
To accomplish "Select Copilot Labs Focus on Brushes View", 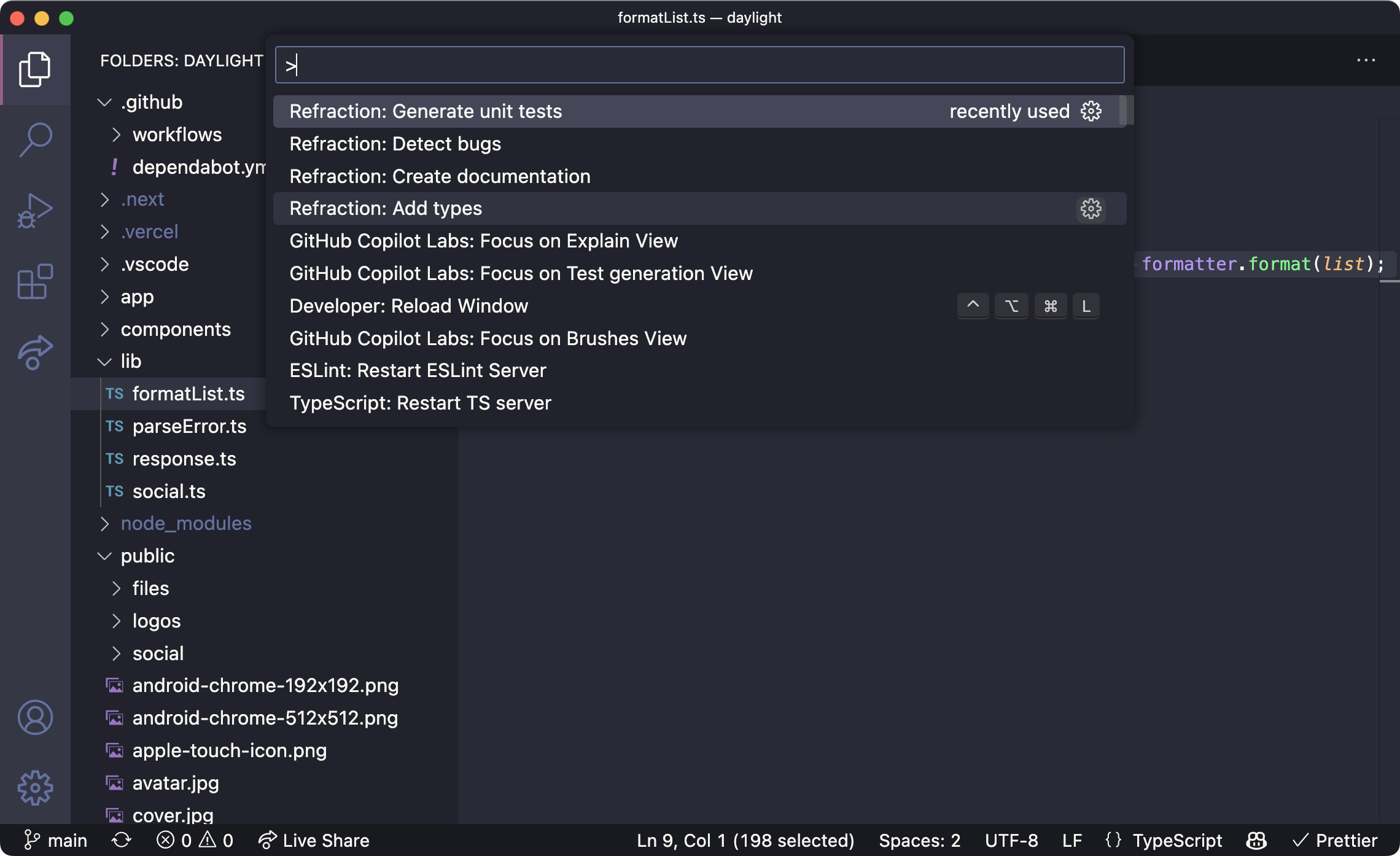I will coord(699,338).
